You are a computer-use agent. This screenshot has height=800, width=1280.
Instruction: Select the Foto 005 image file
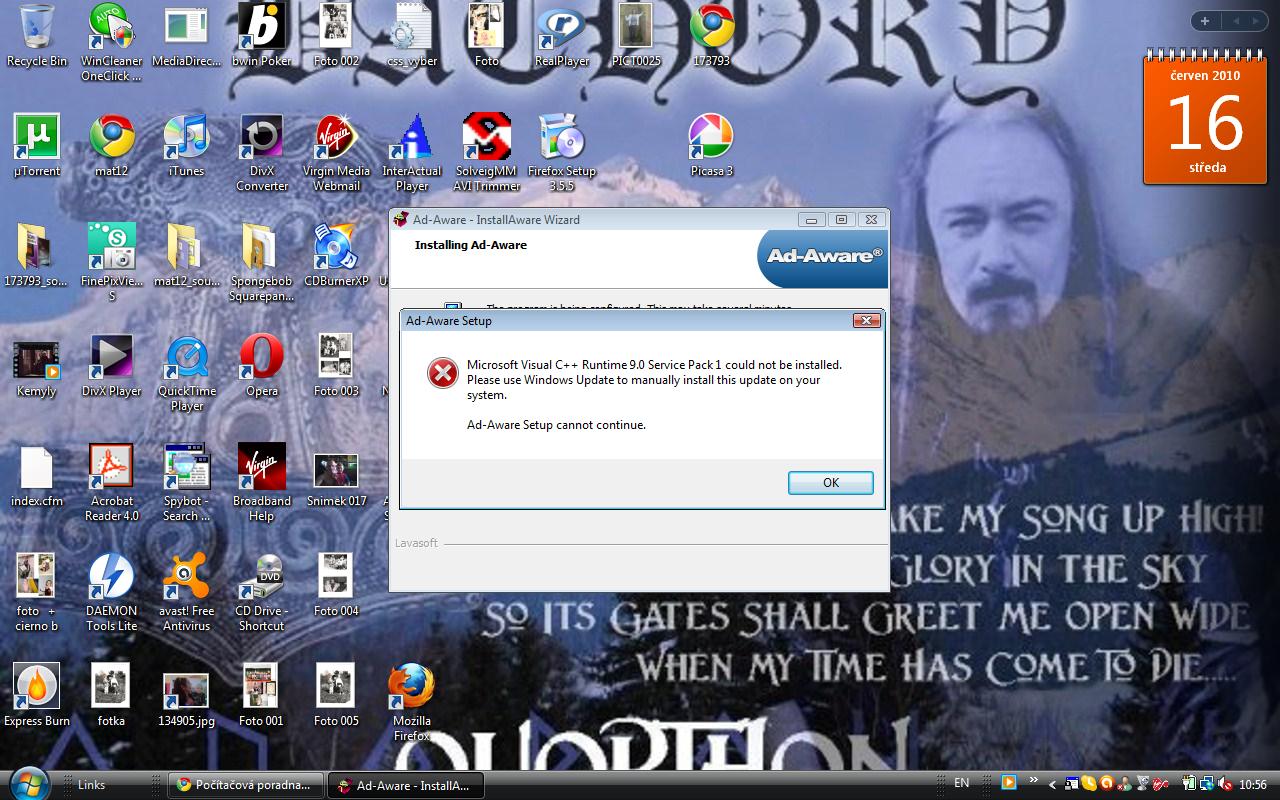pos(336,696)
